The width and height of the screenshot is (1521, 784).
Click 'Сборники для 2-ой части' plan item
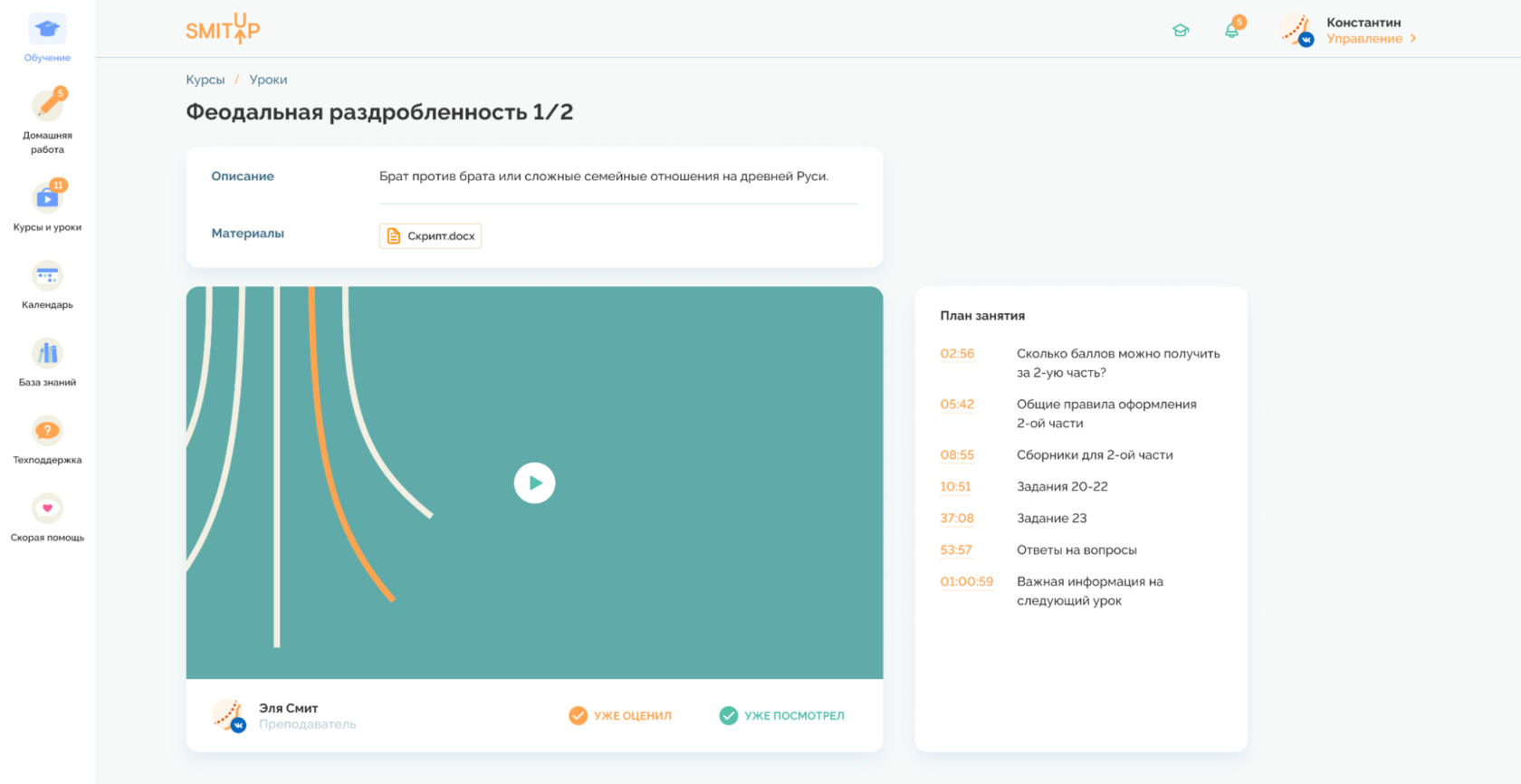pyautogui.click(x=1095, y=455)
